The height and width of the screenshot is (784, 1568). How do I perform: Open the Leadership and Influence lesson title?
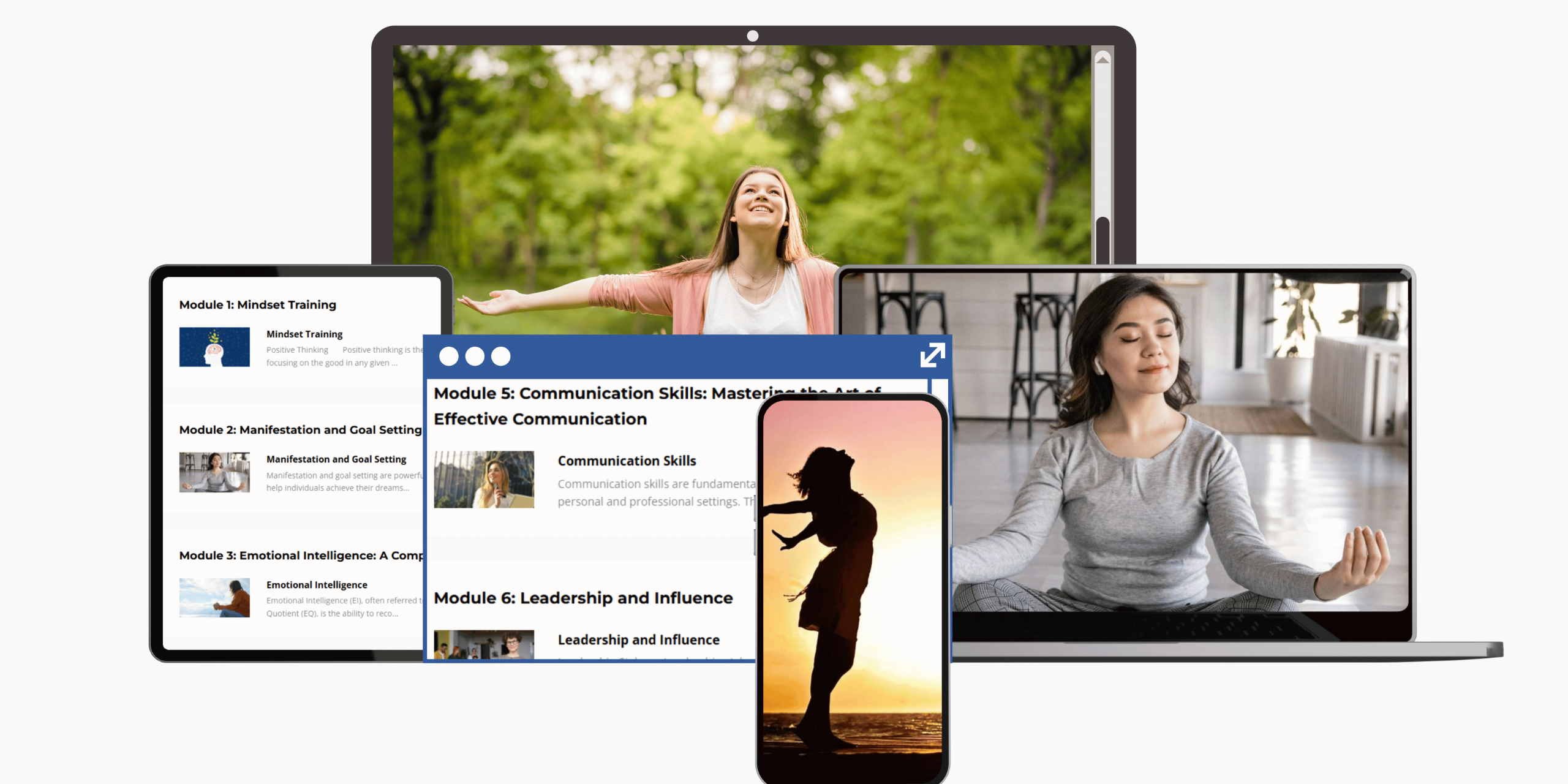[x=638, y=639]
